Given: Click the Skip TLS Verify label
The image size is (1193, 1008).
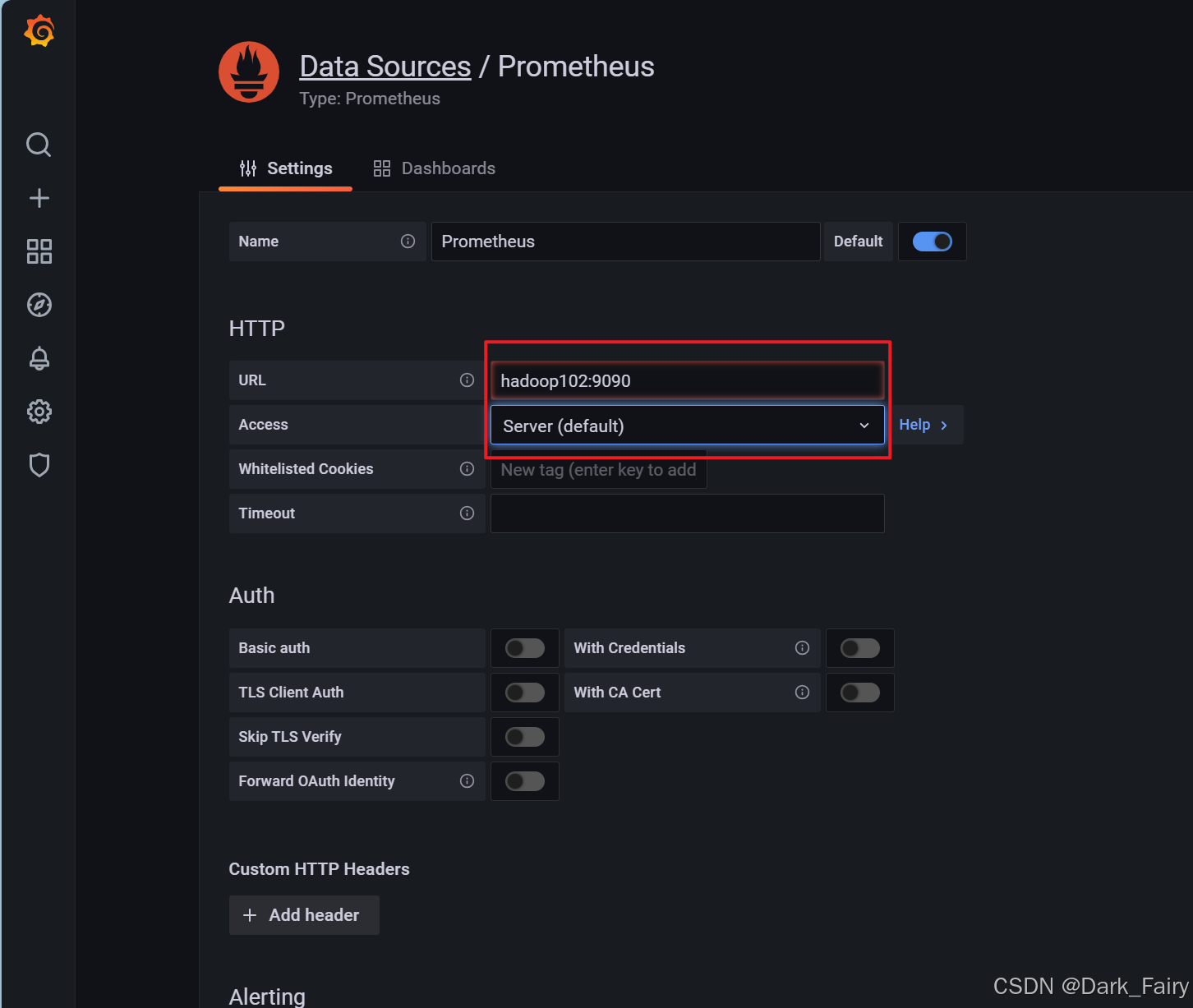Looking at the screenshot, I should point(290,737).
